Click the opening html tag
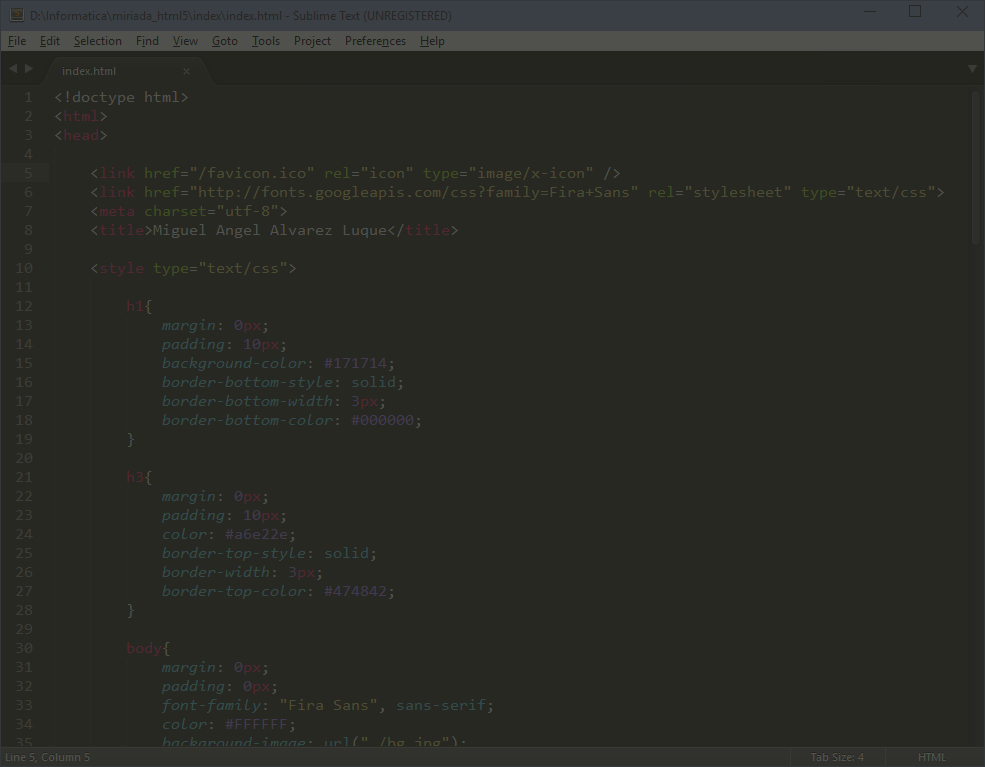Viewport: 985px width, 767px height. (81, 116)
